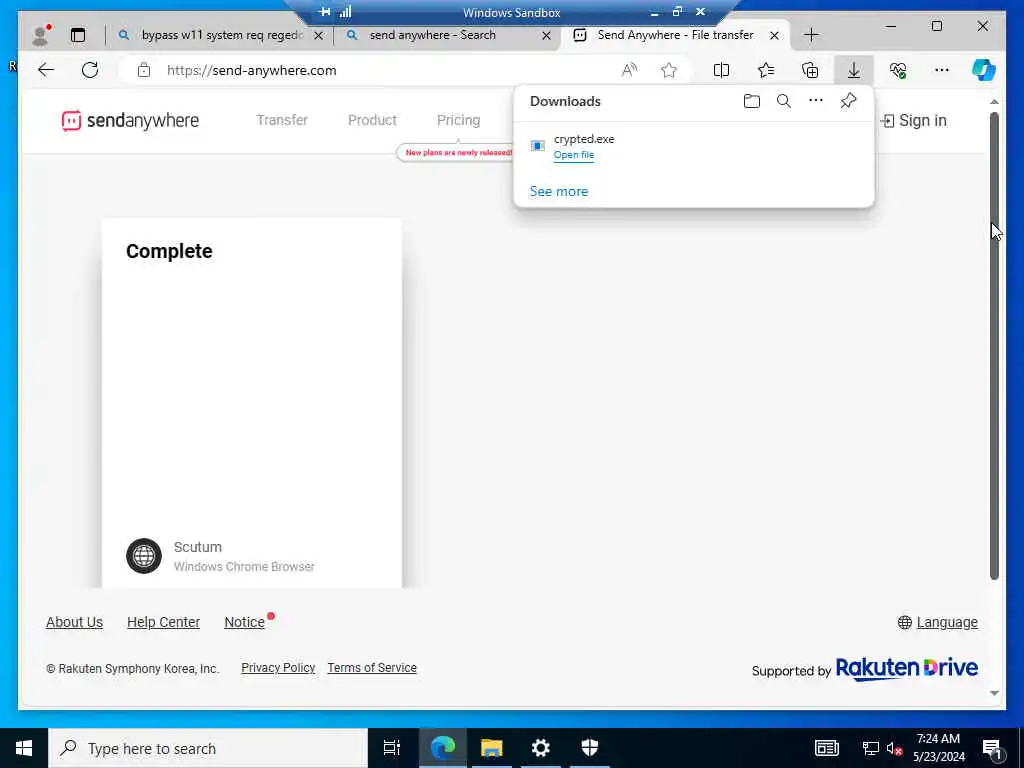The height and width of the screenshot is (768, 1024).
Task: Click the taskbar search box
Action: (208, 748)
